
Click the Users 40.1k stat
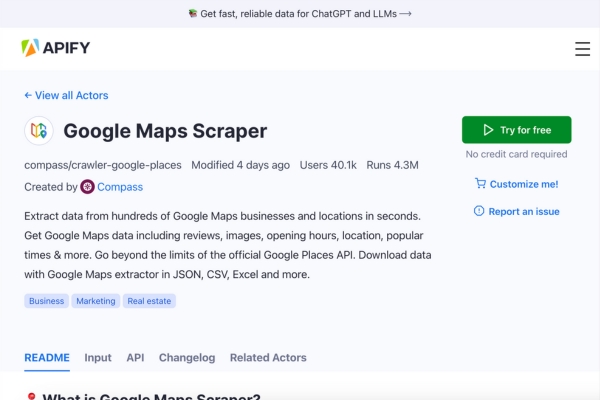click(x=328, y=165)
